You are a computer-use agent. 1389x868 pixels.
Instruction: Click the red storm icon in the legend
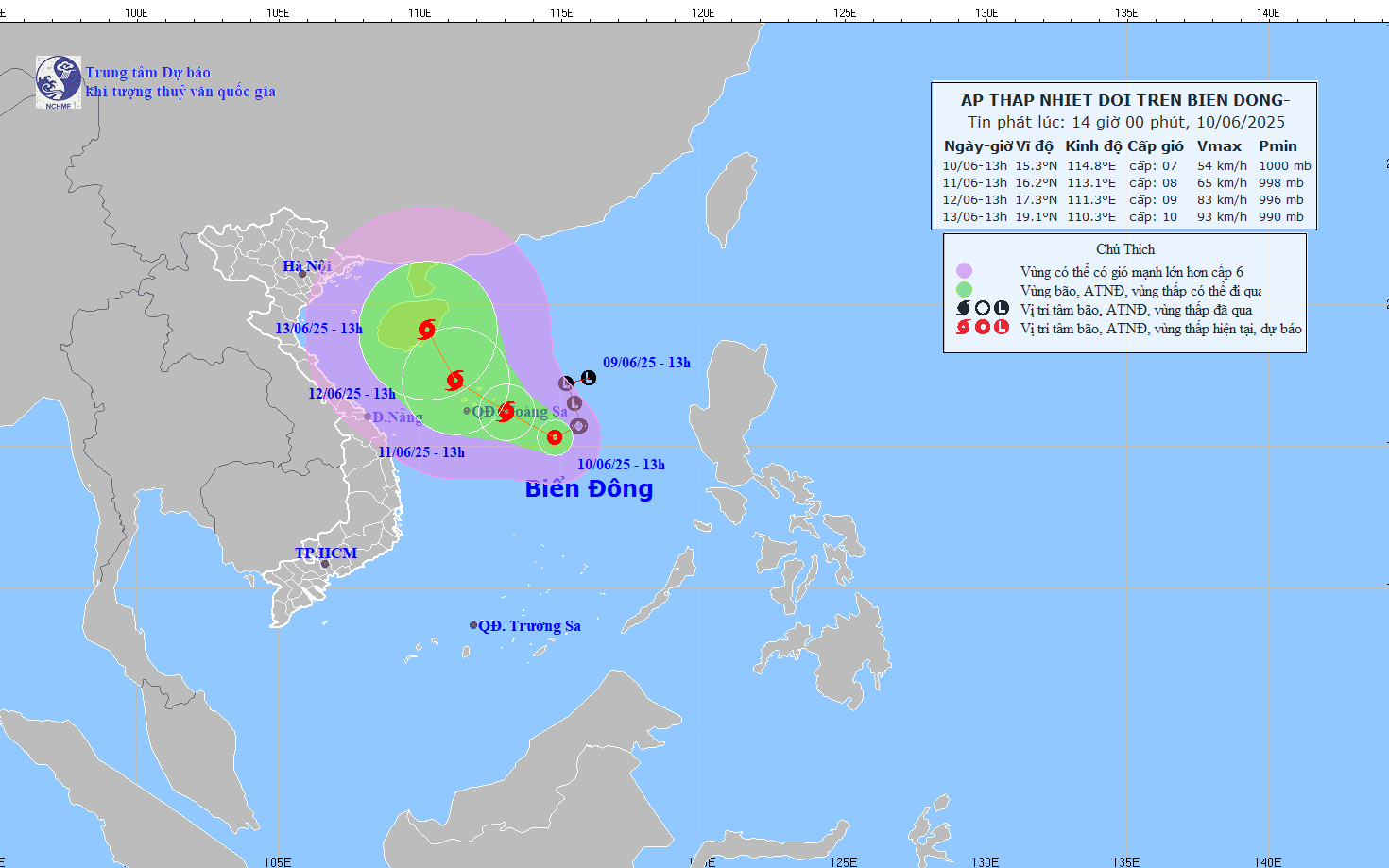tap(964, 328)
